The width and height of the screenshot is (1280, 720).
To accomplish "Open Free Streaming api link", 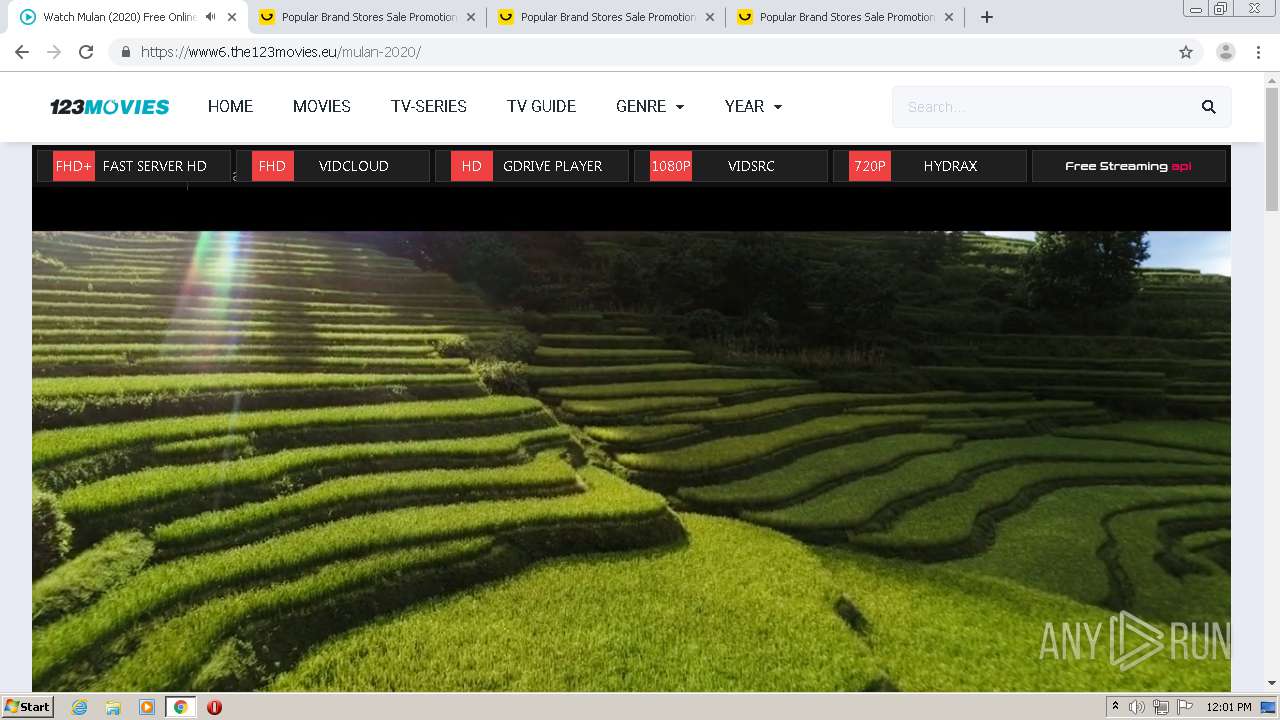I will (x=1128, y=166).
